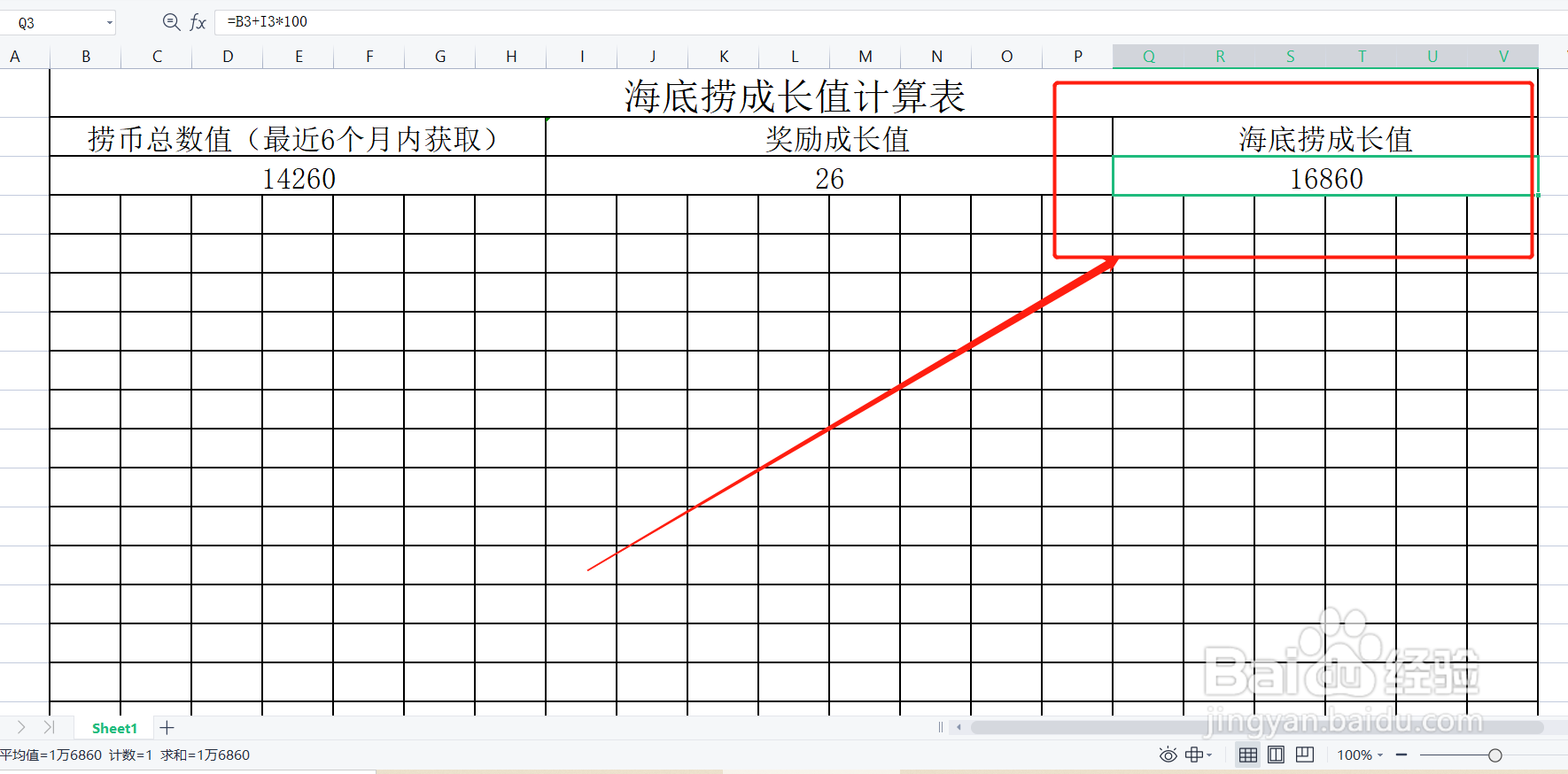Image resolution: width=1568 pixels, height=774 pixels.
Task: Select column D header
Action: coord(228,57)
